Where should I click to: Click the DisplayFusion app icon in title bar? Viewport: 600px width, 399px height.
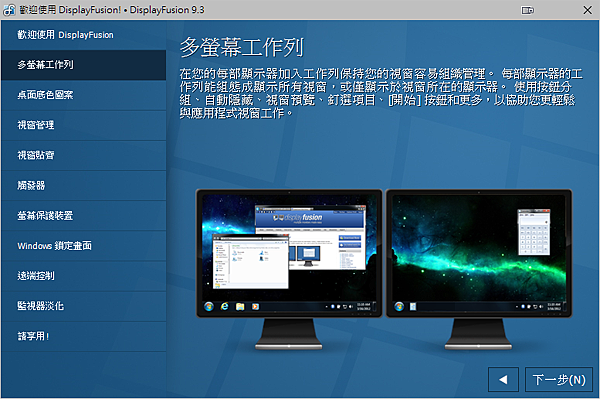coord(9,10)
